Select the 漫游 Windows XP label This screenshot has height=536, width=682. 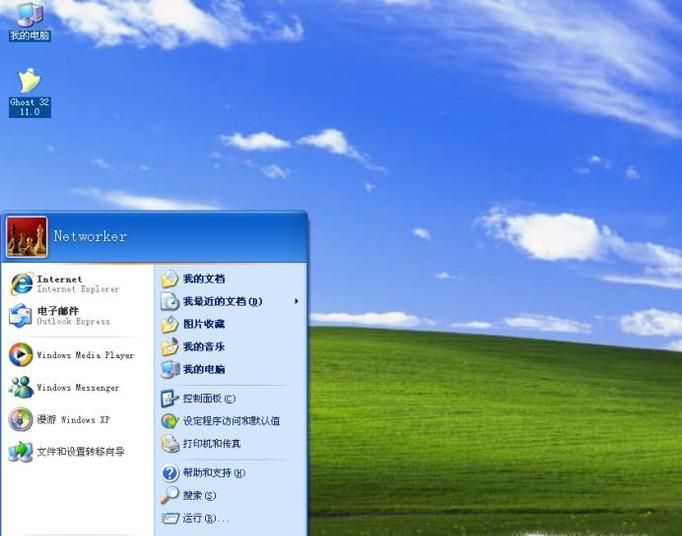pyautogui.click(x=73, y=419)
